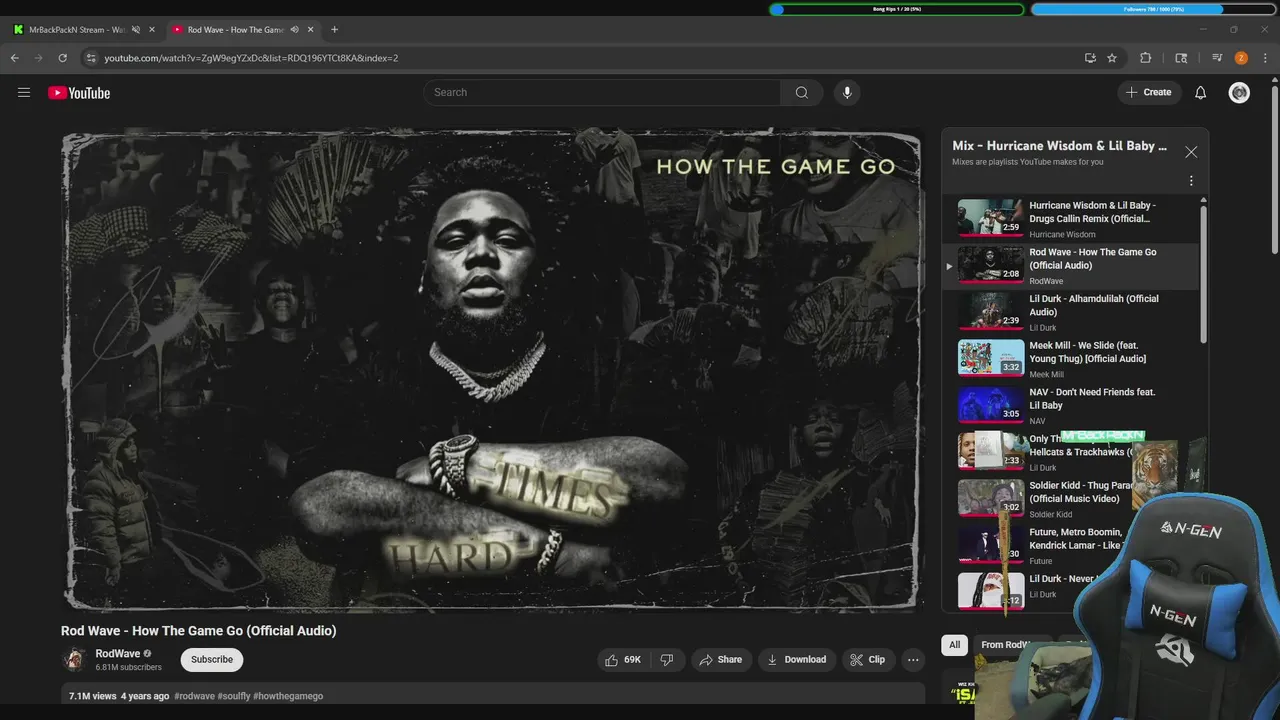Click the video player to pause

pos(492,369)
